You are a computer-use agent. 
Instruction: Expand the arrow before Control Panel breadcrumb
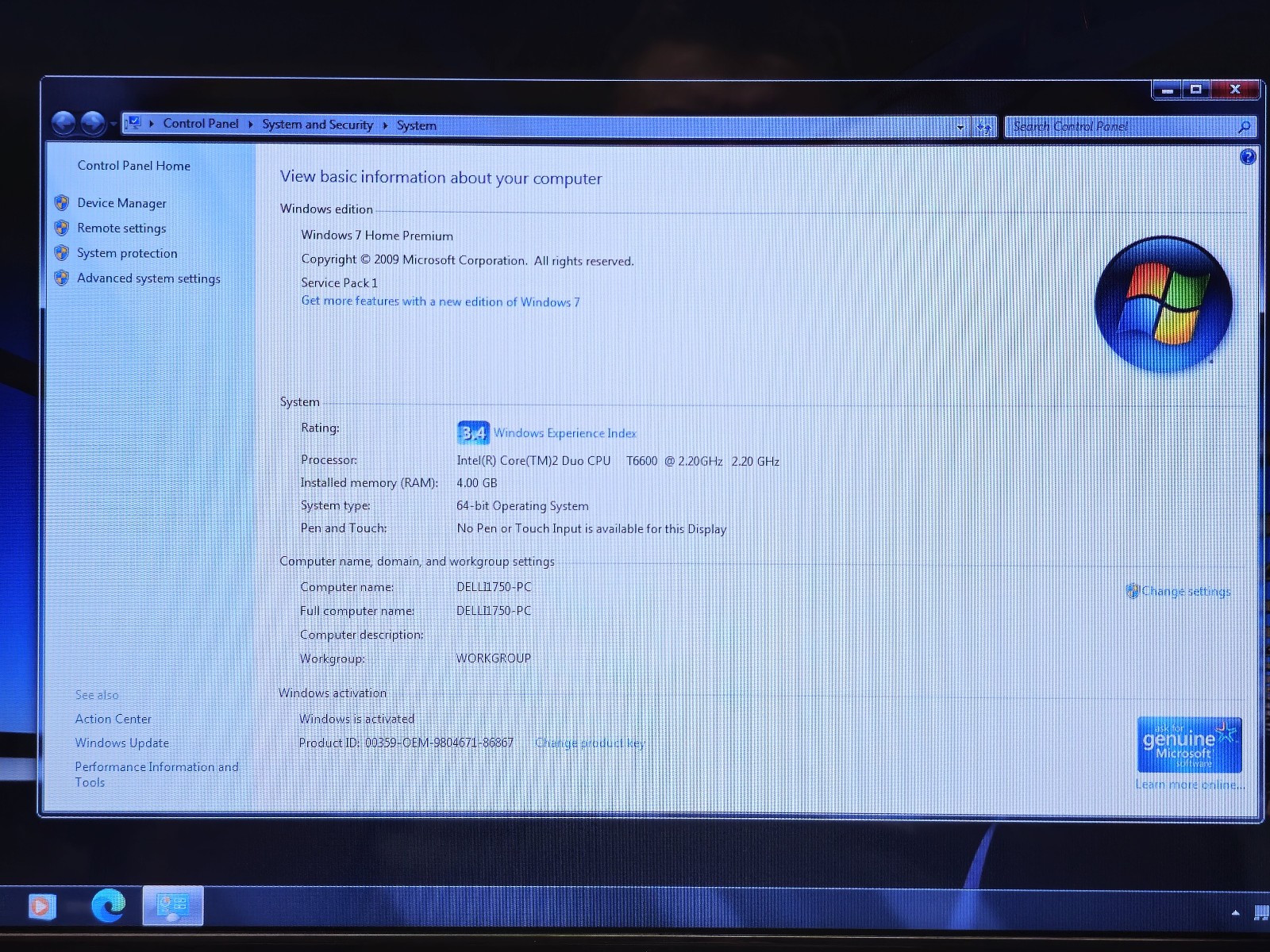(x=151, y=124)
